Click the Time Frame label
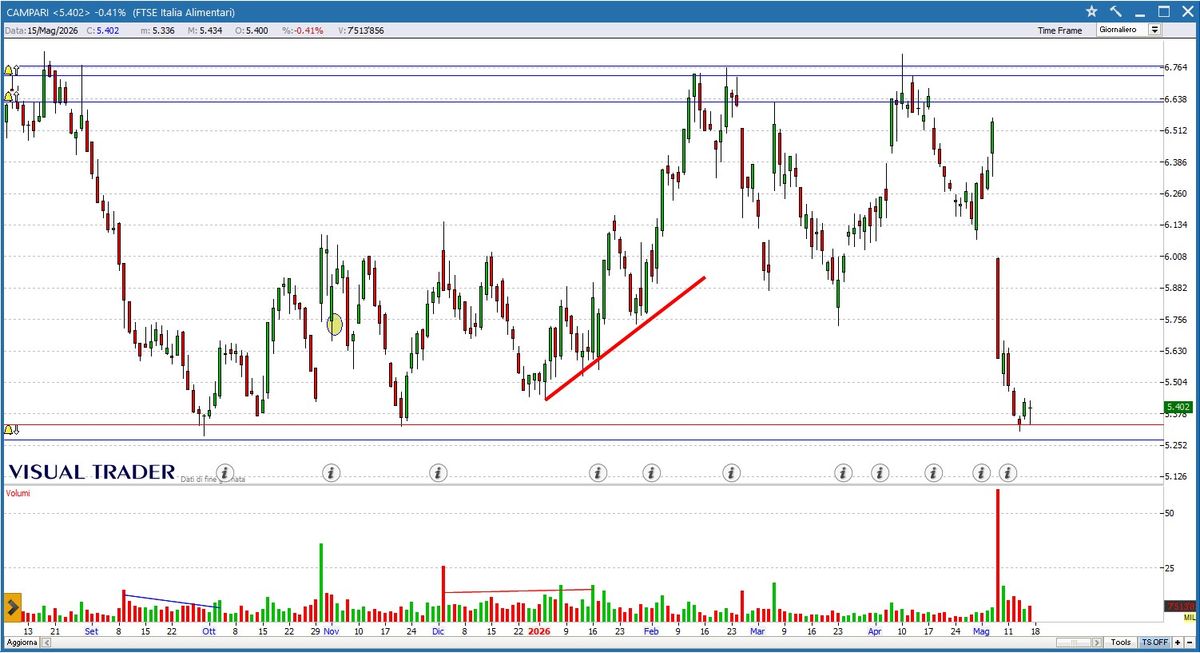 click(1059, 31)
